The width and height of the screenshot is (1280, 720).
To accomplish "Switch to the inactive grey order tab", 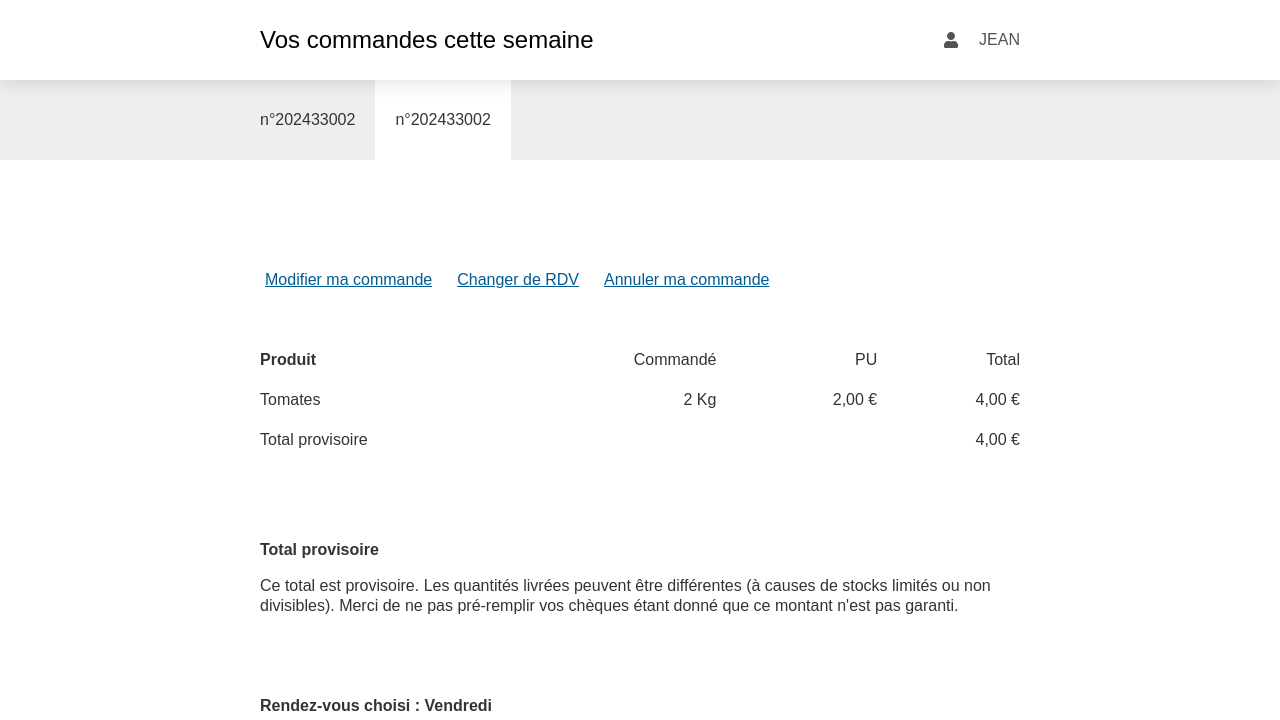I will pos(307,120).
